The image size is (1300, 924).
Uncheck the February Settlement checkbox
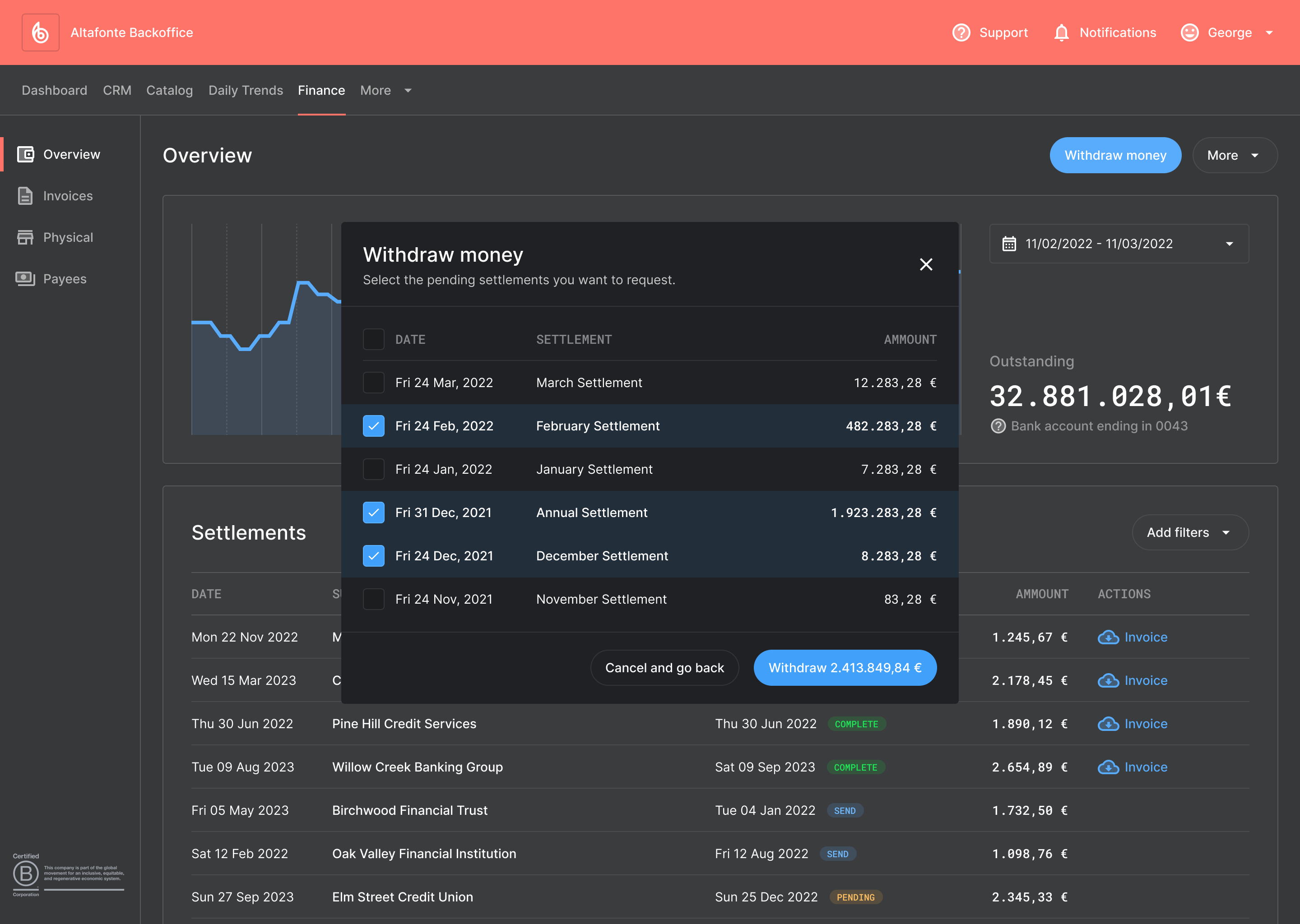(x=373, y=426)
